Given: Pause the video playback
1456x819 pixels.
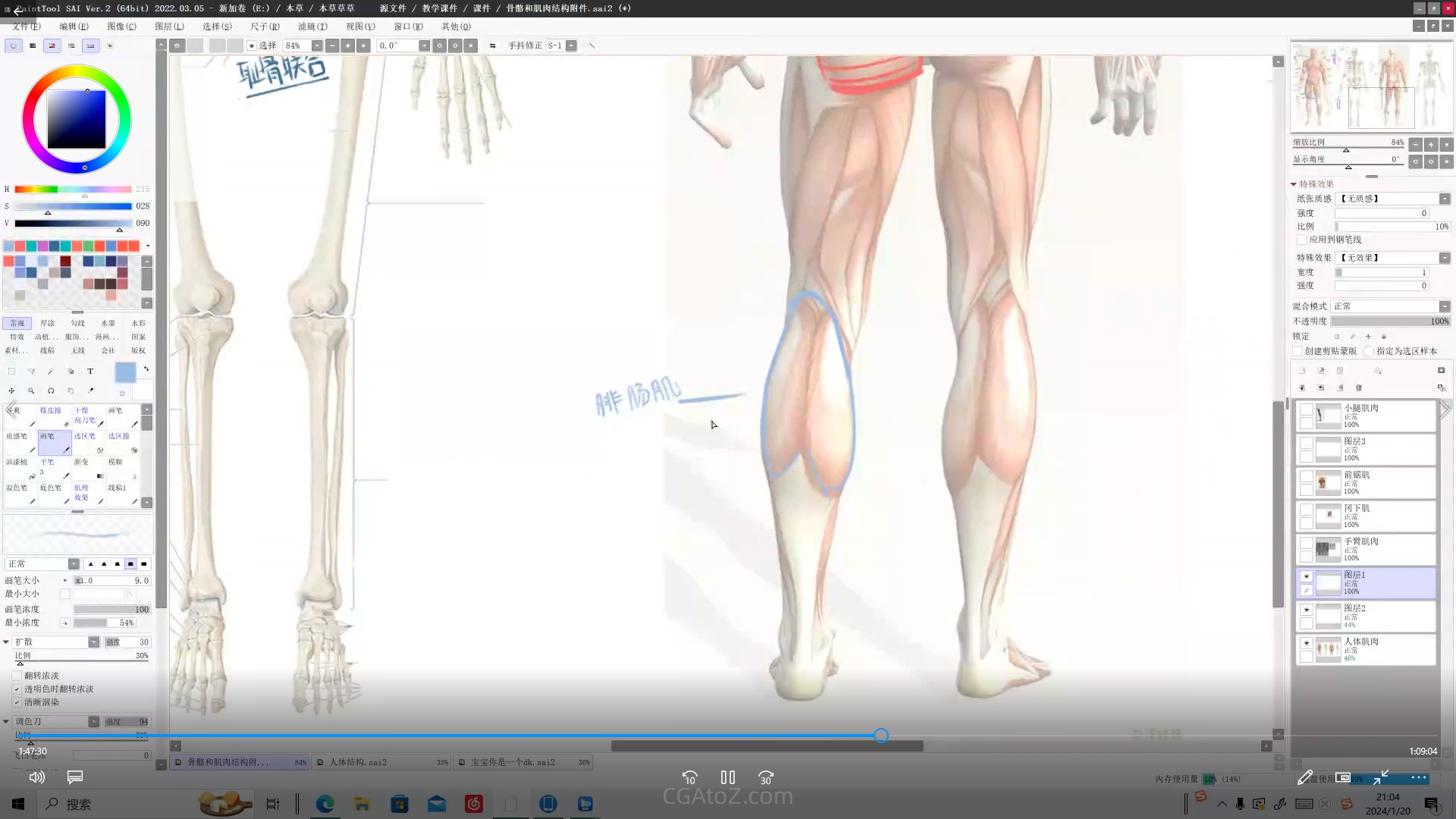Looking at the screenshot, I should (x=728, y=777).
